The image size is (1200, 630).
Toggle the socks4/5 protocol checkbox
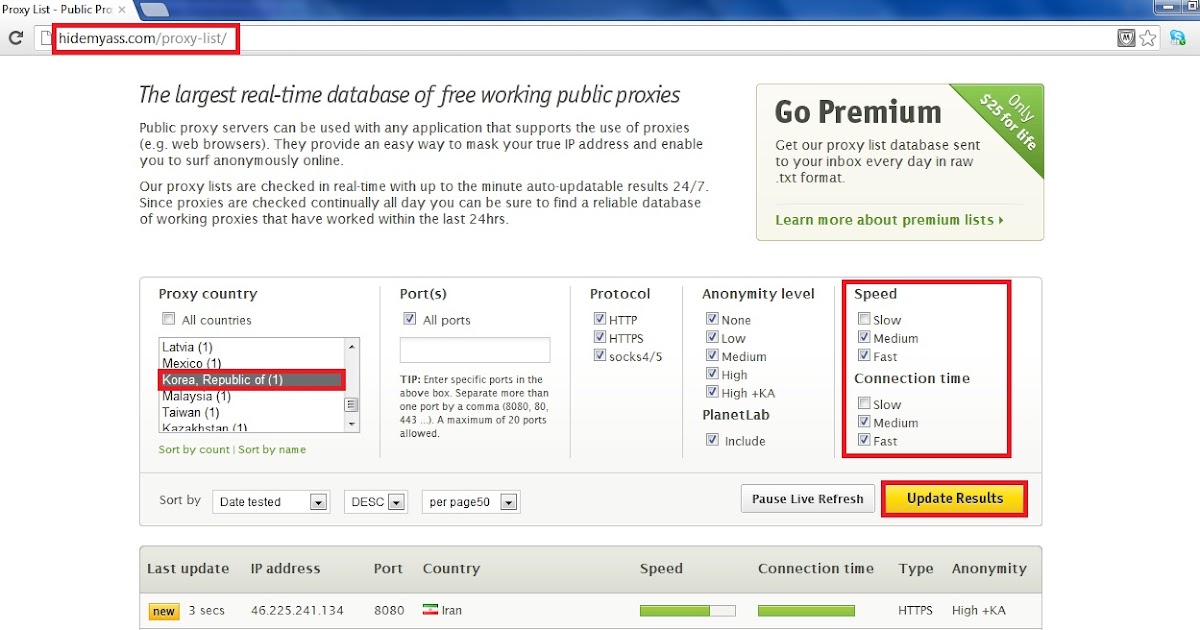pos(600,355)
